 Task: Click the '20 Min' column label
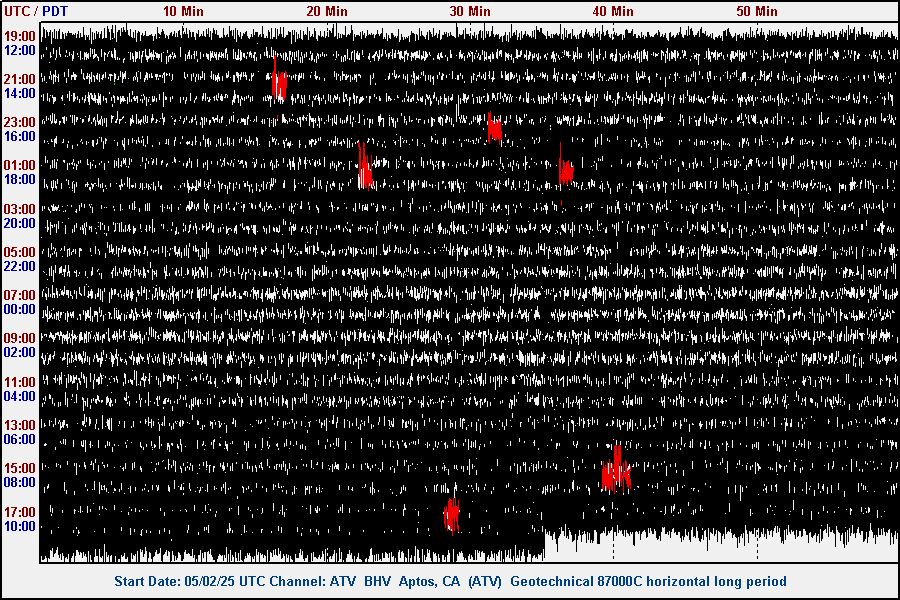(x=327, y=11)
